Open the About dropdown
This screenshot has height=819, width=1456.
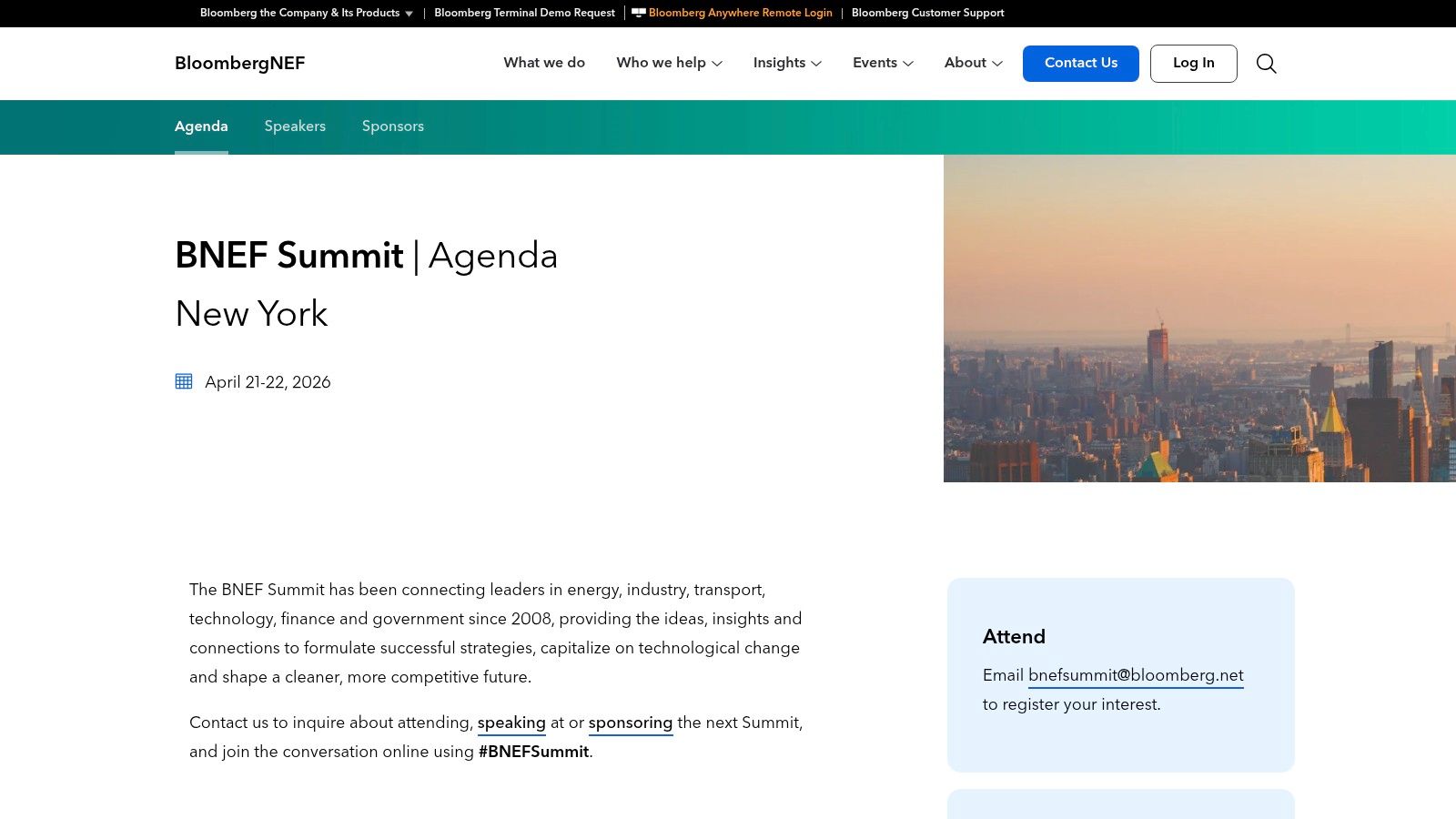[973, 63]
